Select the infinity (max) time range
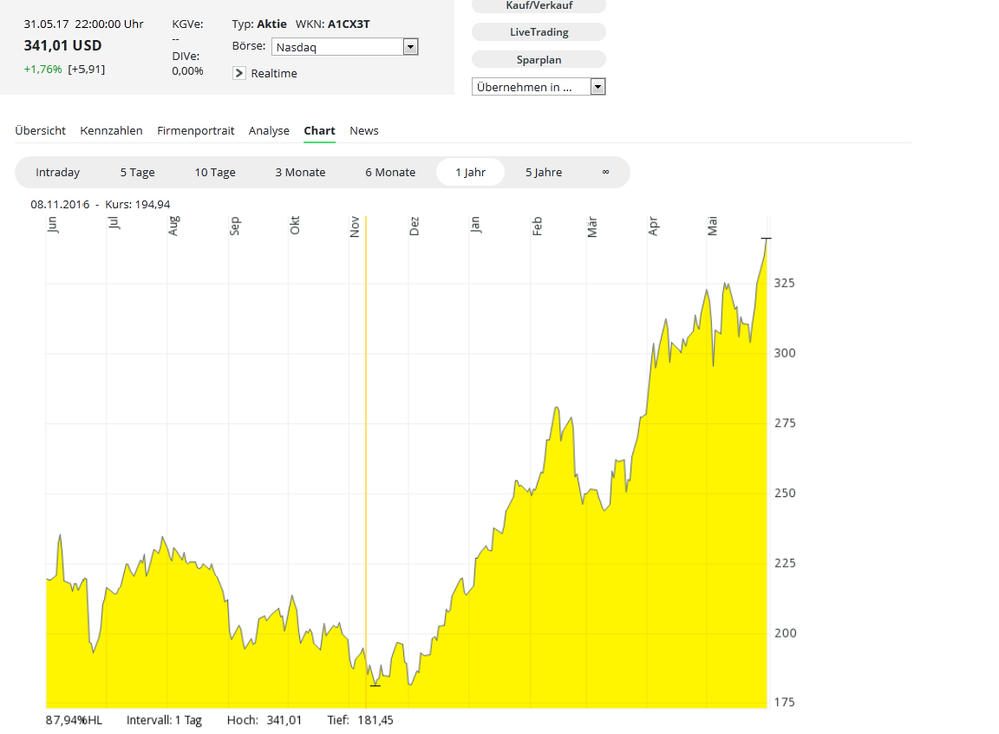The height and width of the screenshot is (734, 999). [605, 172]
